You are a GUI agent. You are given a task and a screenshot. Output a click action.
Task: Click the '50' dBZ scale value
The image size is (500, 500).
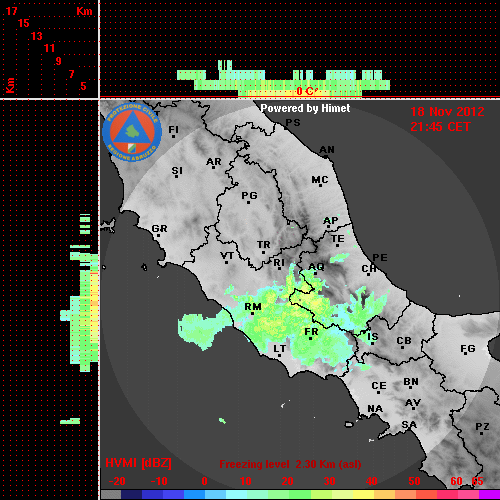pos(414,481)
